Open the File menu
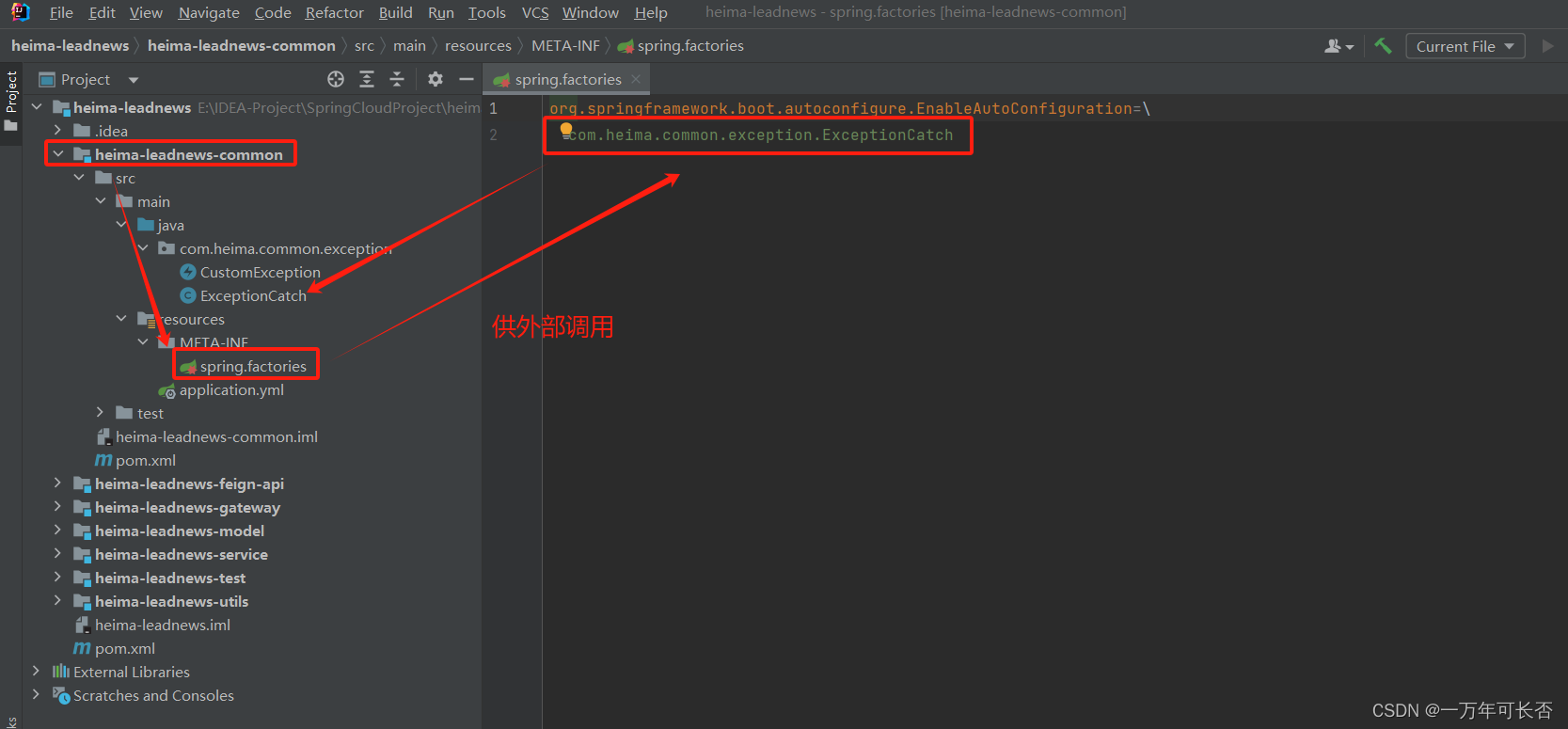This screenshot has height=729, width=1568. pos(61,12)
